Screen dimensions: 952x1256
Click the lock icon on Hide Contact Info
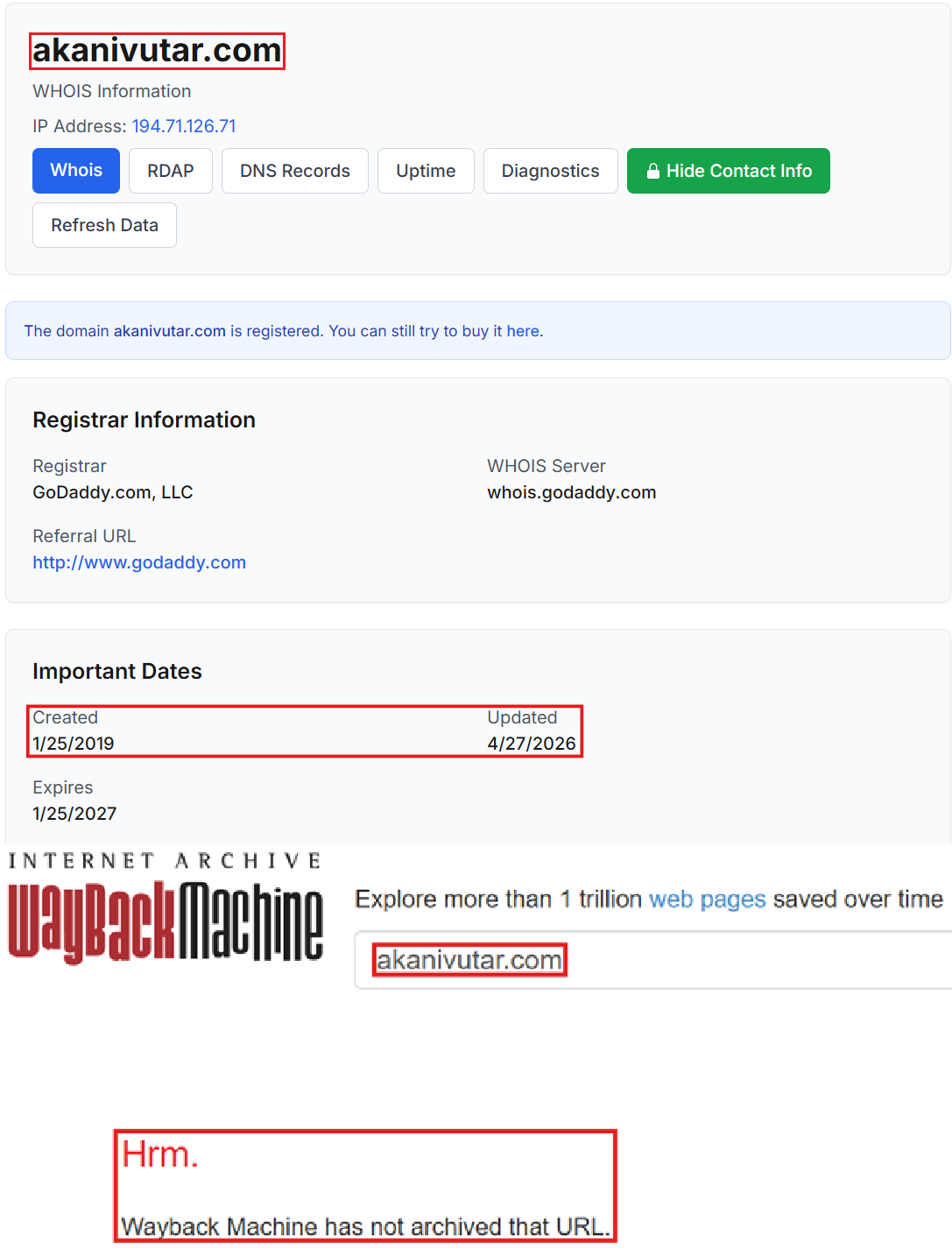(x=652, y=171)
